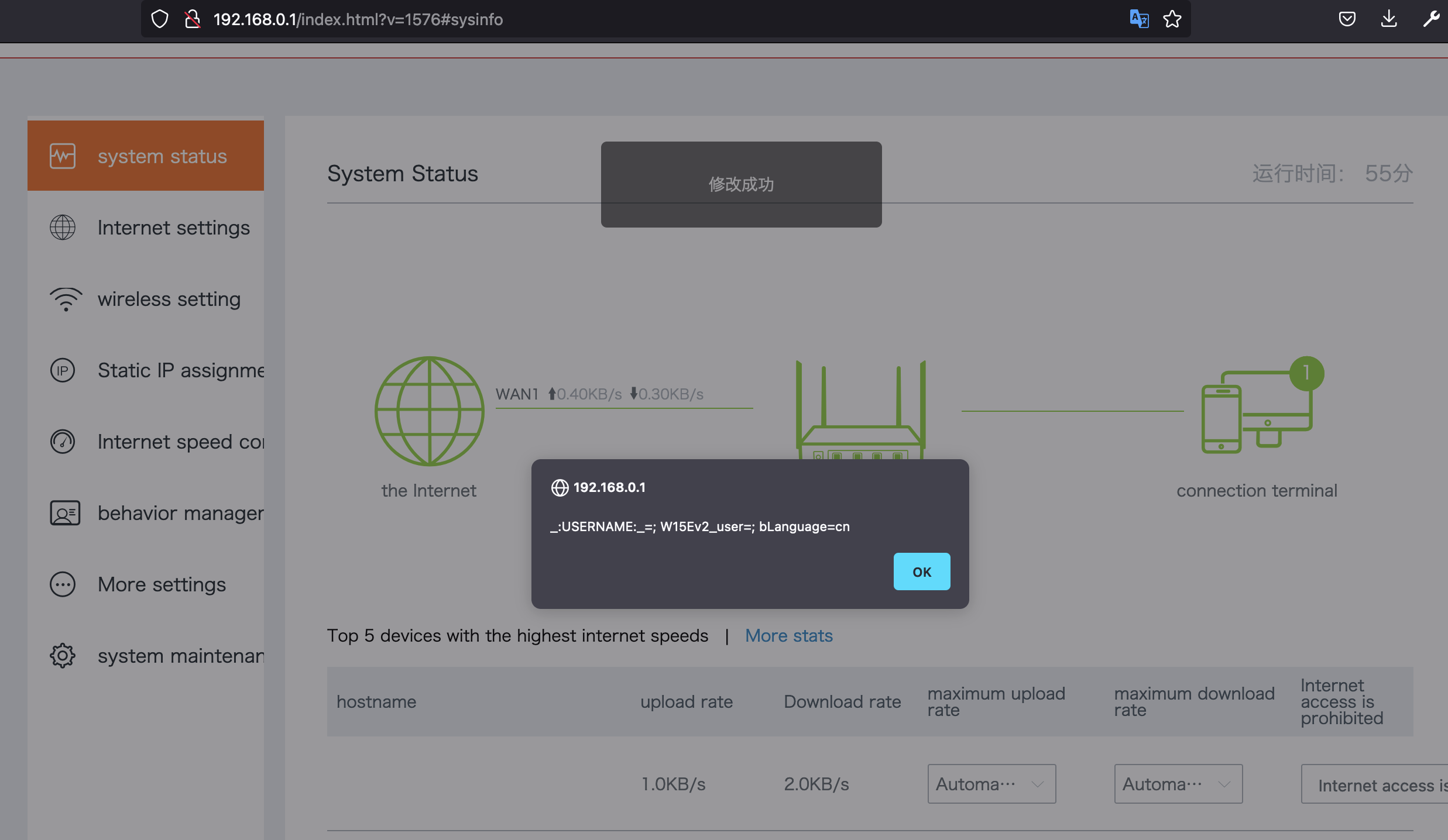The image size is (1448, 840).
Task: Click the behavior management ID card icon
Action: coord(65,513)
